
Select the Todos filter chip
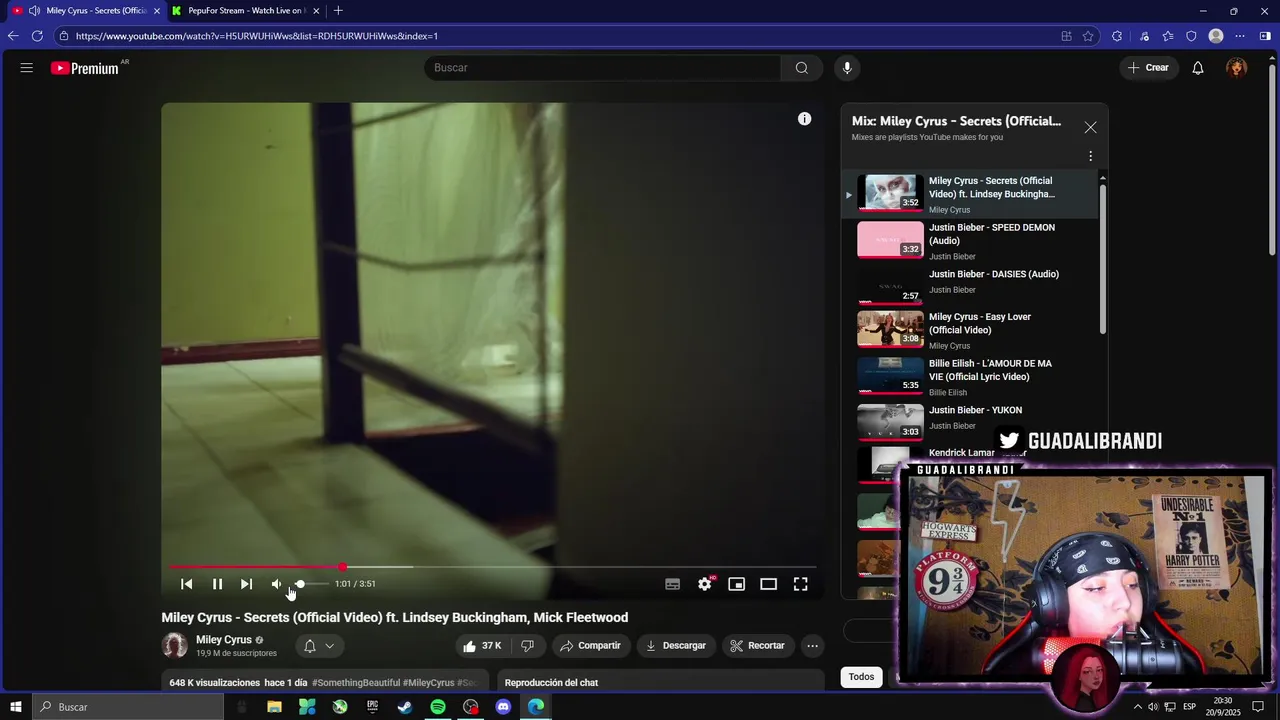(861, 677)
